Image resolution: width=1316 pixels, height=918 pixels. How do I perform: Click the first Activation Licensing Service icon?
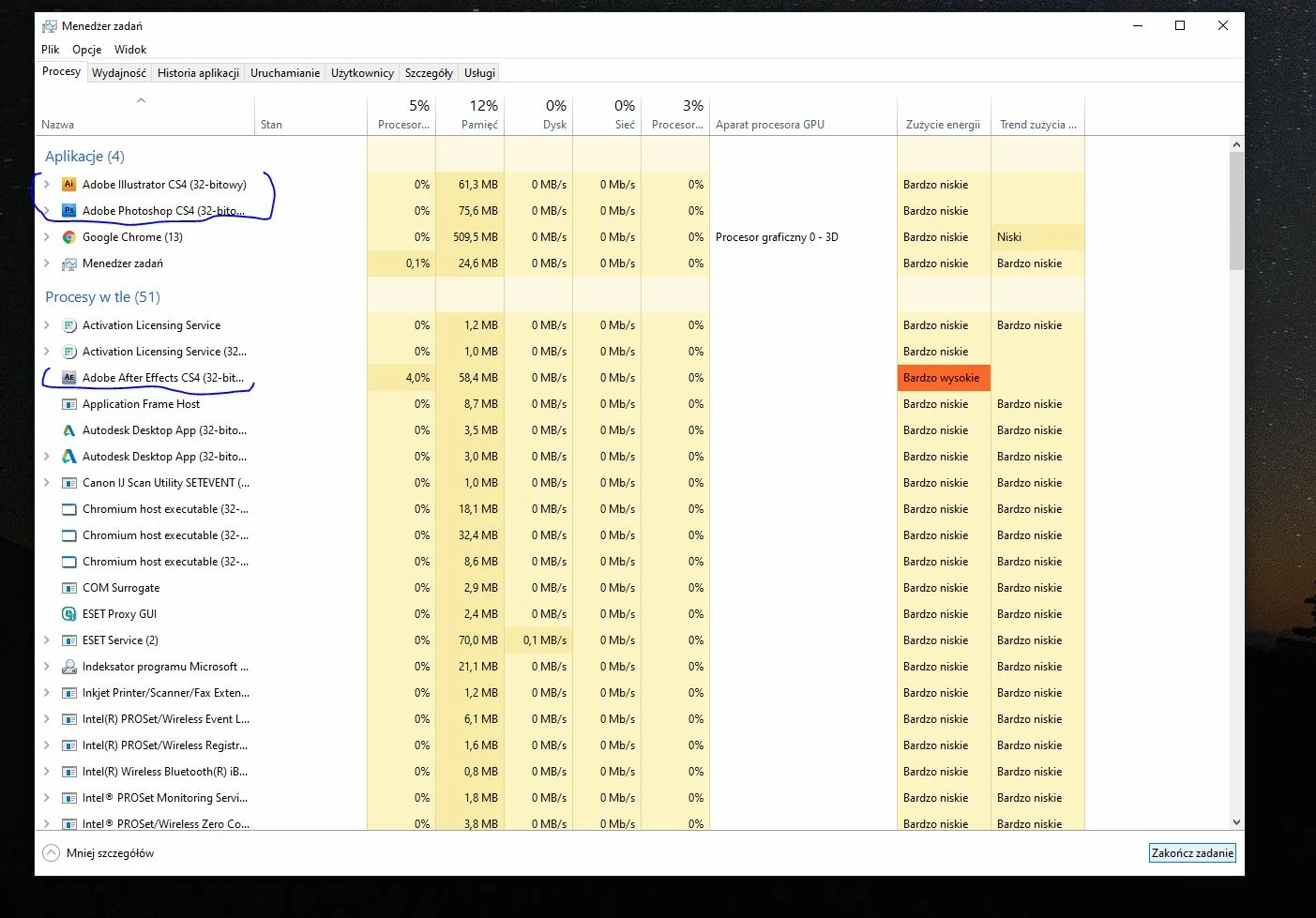(x=68, y=325)
